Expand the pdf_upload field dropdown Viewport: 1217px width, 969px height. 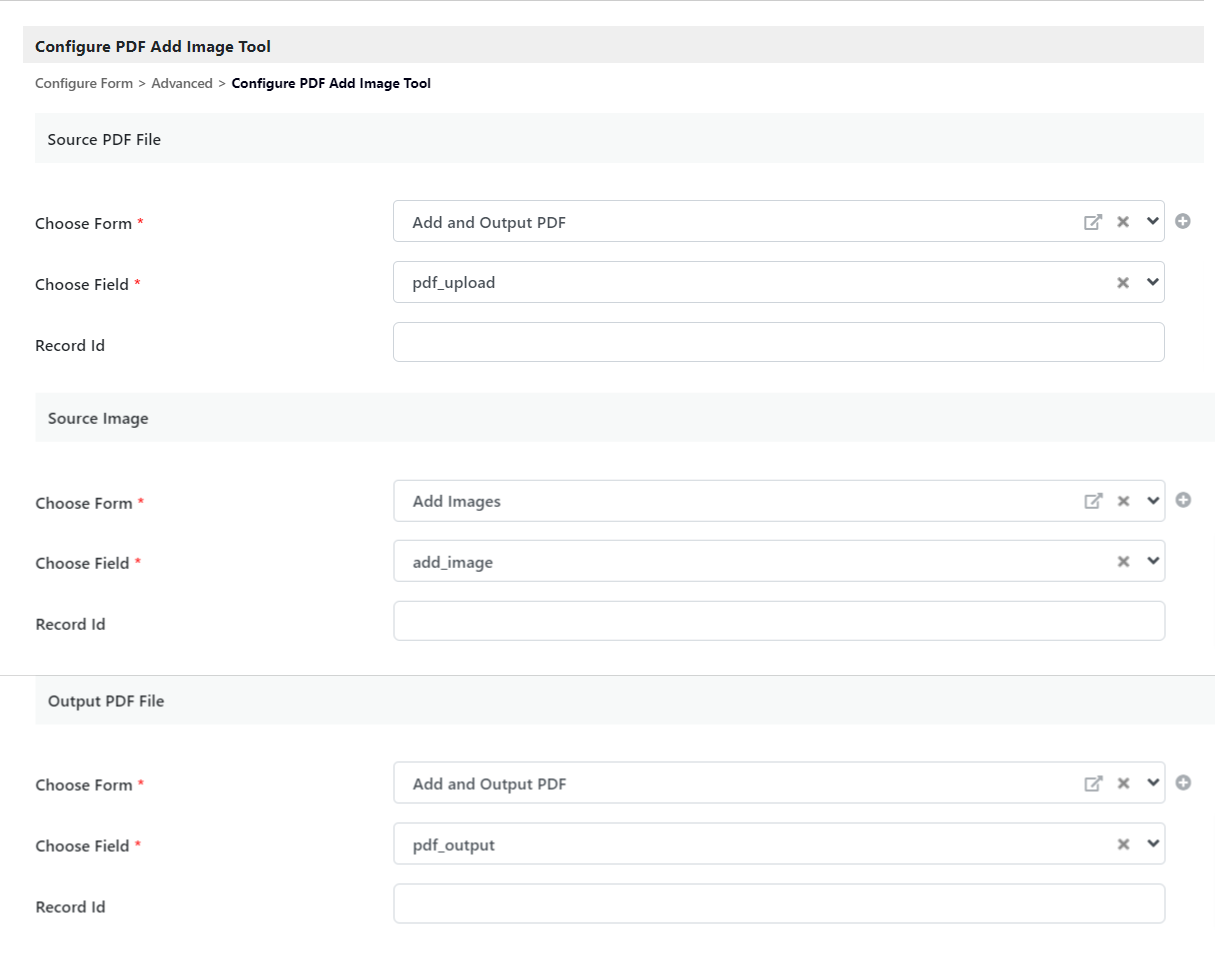[x=1153, y=282]
